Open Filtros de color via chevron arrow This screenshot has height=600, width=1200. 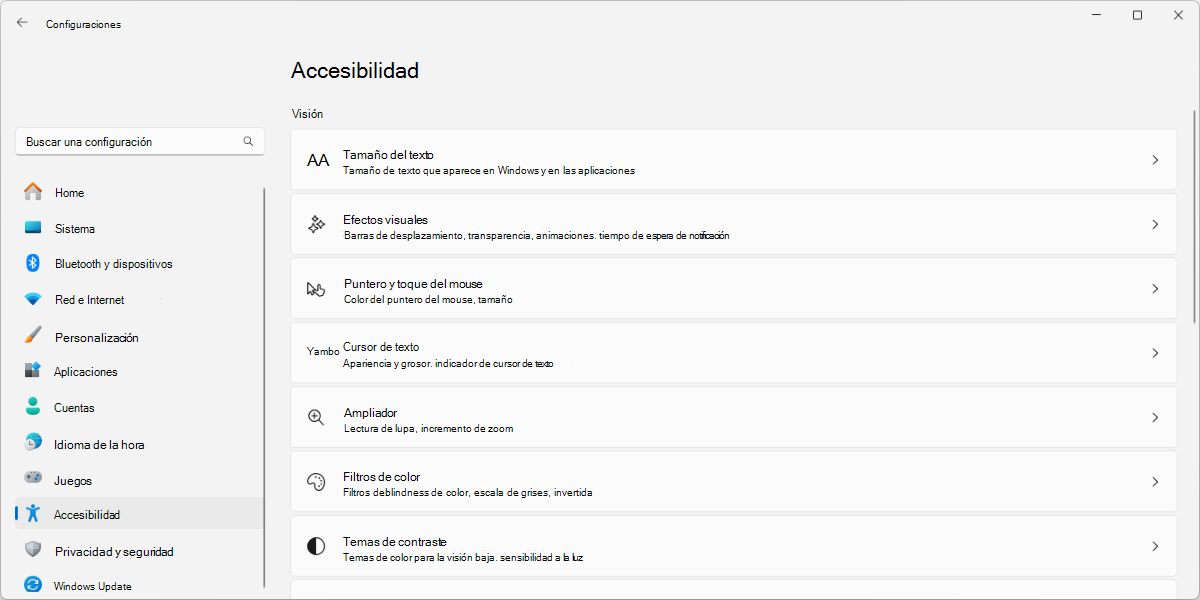point(1155,482)
